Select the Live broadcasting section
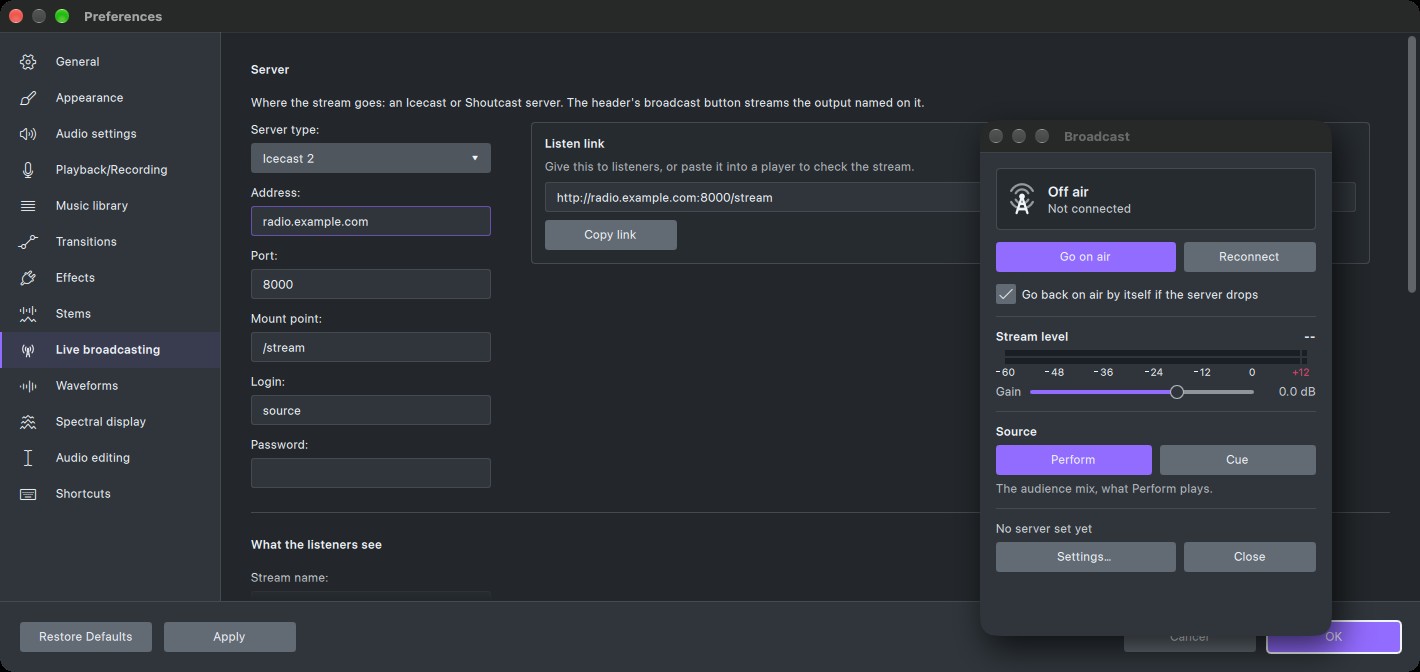Image resolution: width=1420 pixels, height=672 pixels. pyautogui.click(x=110, y=350)
